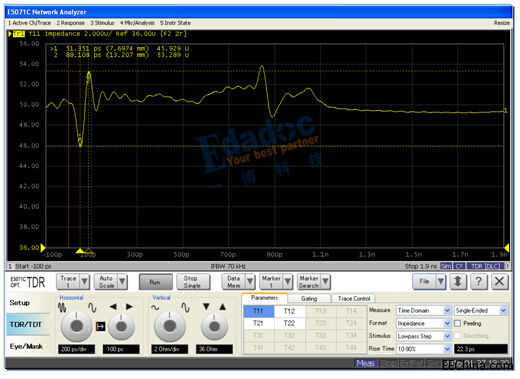520x379 pixels.
Task: Switch to the Gating tab
Action: coord(309,298)
